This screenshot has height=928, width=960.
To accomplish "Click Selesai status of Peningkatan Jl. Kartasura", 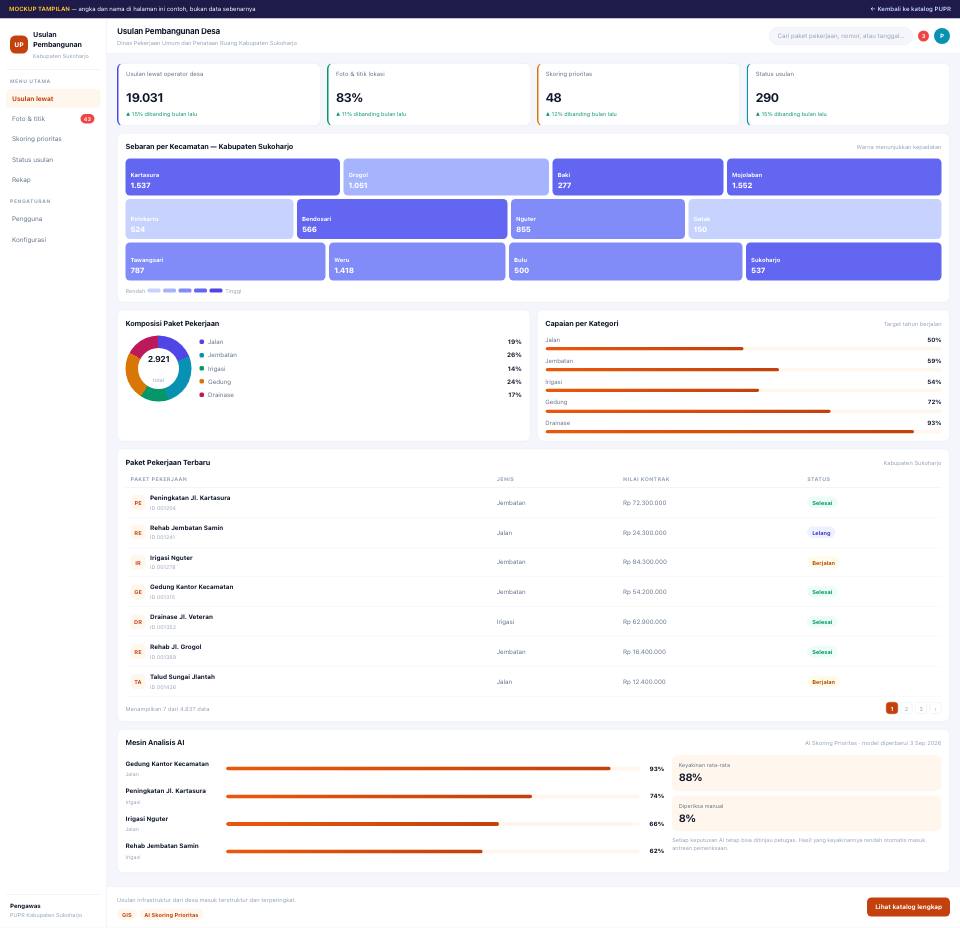I will tap(822, 503).
